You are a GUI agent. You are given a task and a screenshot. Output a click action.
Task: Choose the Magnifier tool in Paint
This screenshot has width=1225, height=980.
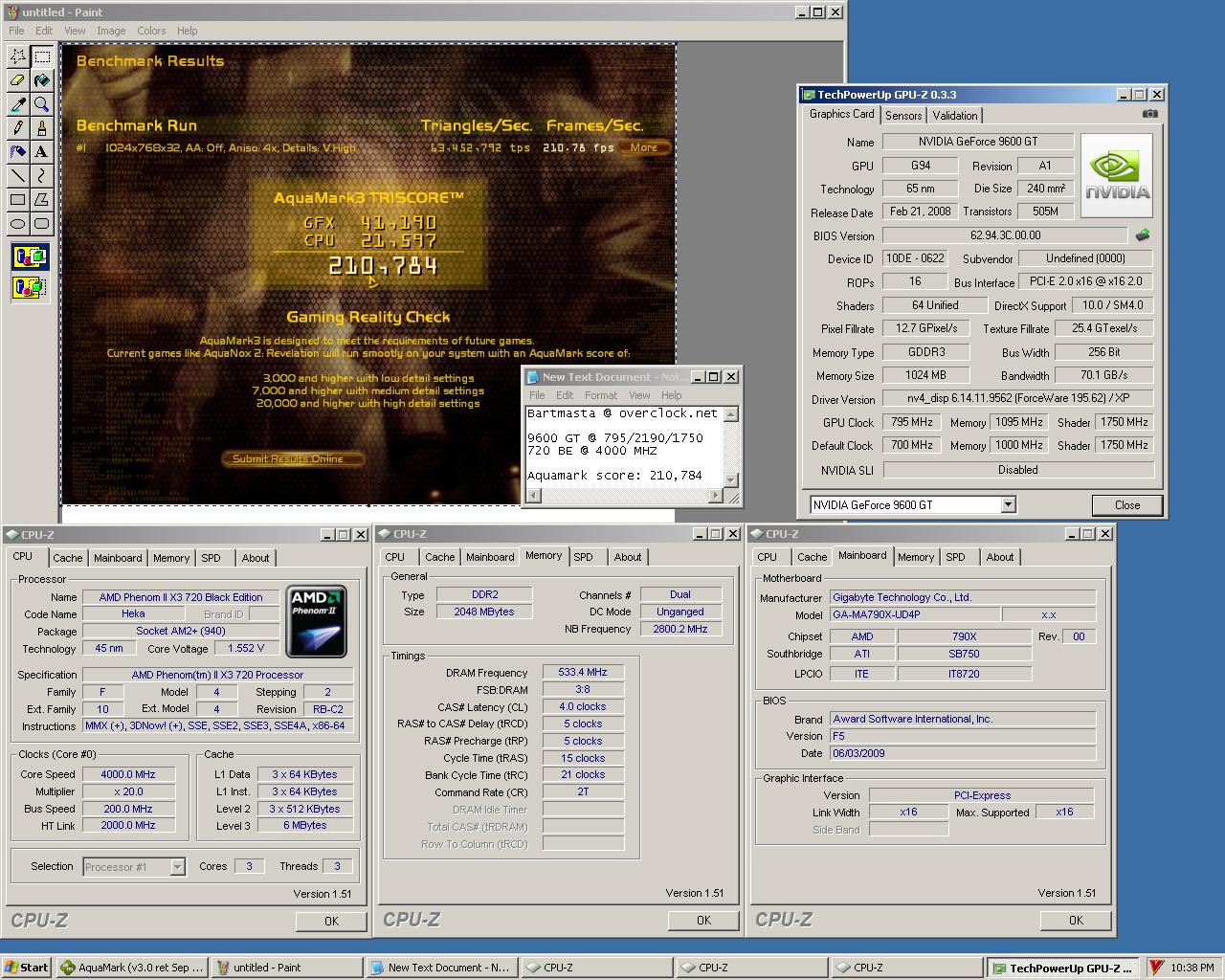[x=41, y=104]
